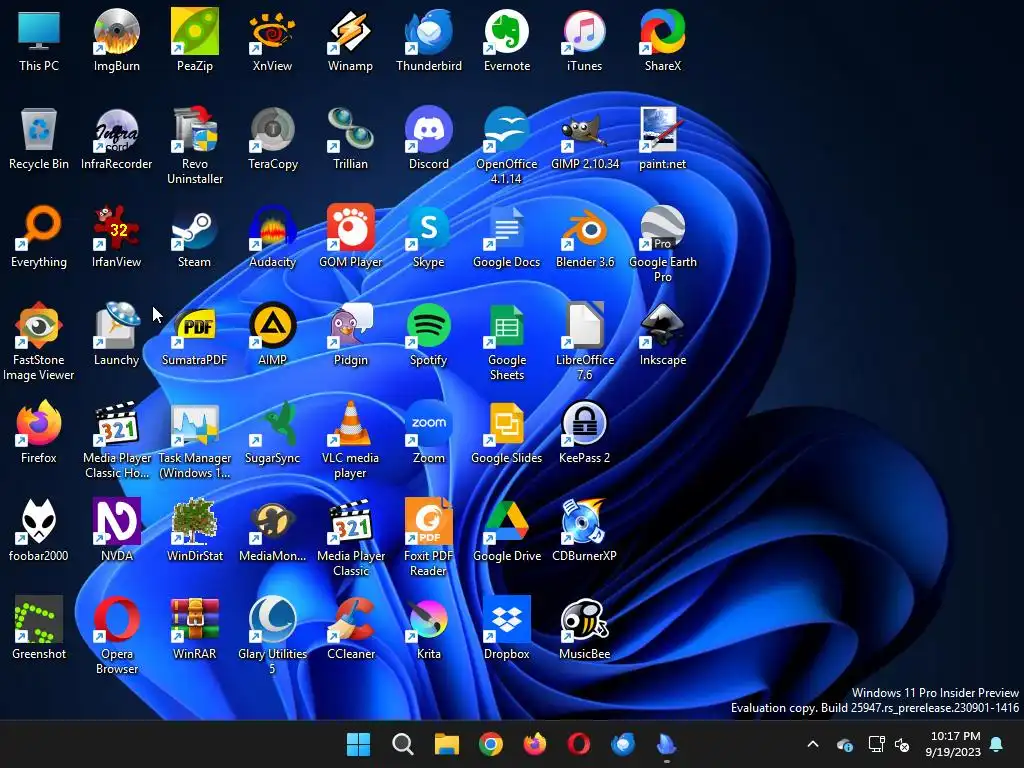Select the Winamp desktop icon

click(351, 31)
